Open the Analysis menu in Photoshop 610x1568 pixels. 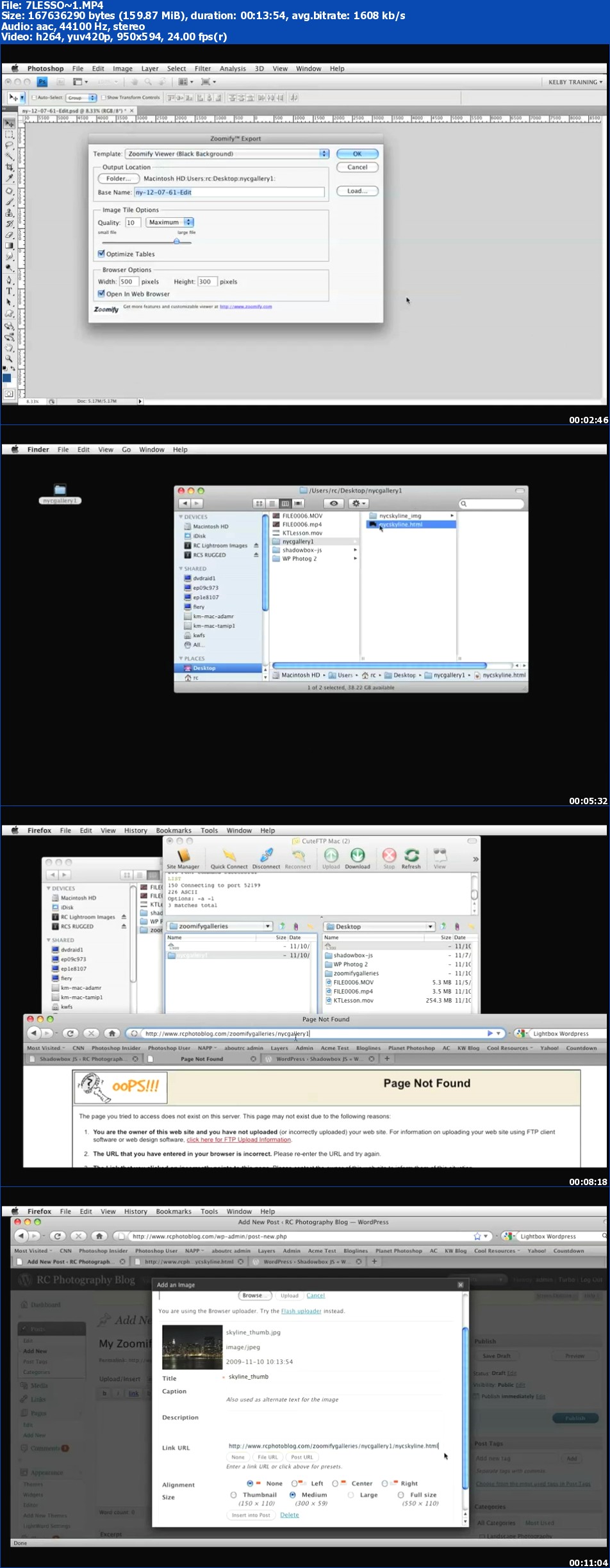[x=233, y=69]
